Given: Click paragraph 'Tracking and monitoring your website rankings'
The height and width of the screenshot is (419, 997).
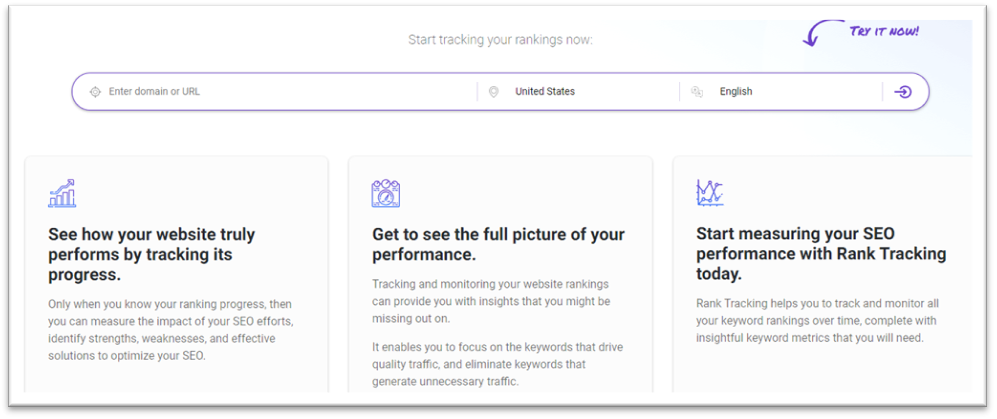Looking at the screenshot, I should pyautogui.click(x=491, y=301).
